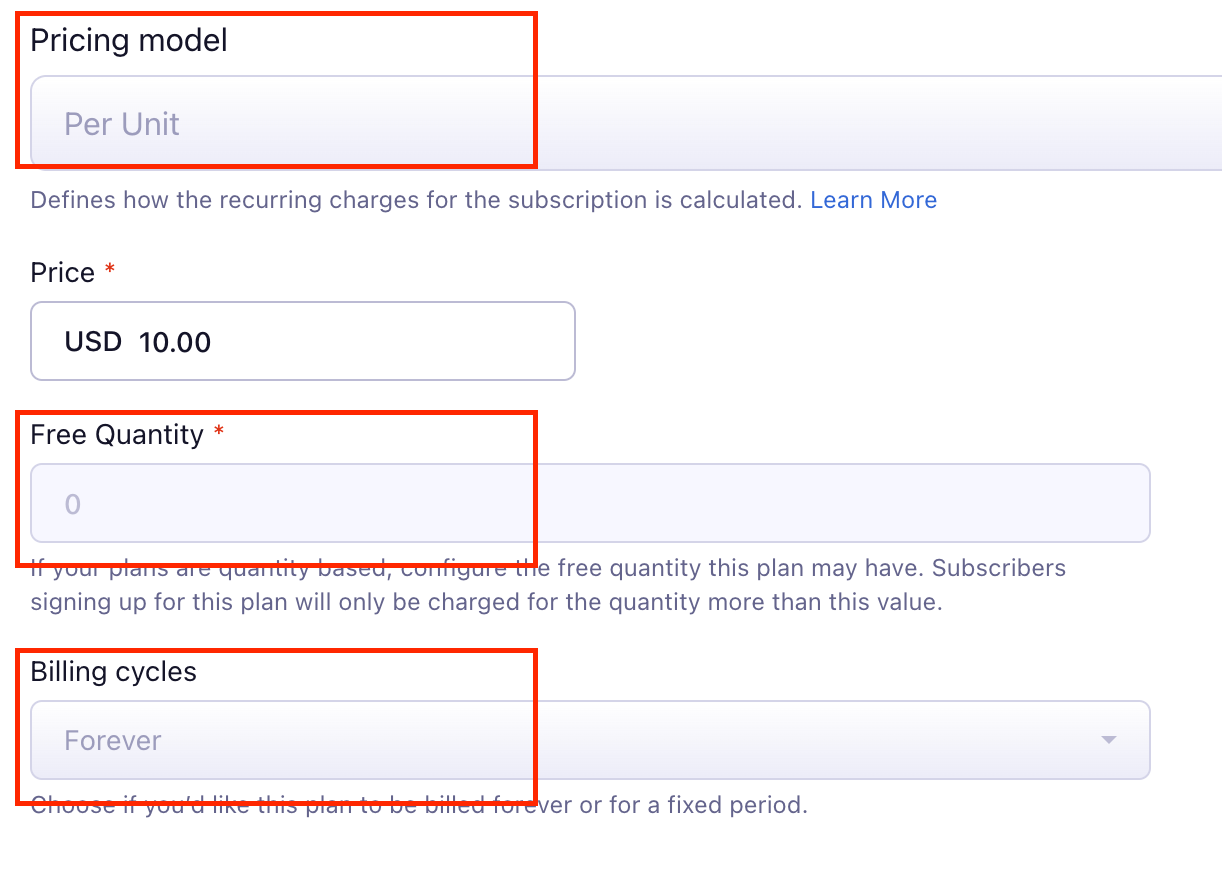Select the 10.00 amount in Price
Screen dimensions: 1222x890
point(175,342)
